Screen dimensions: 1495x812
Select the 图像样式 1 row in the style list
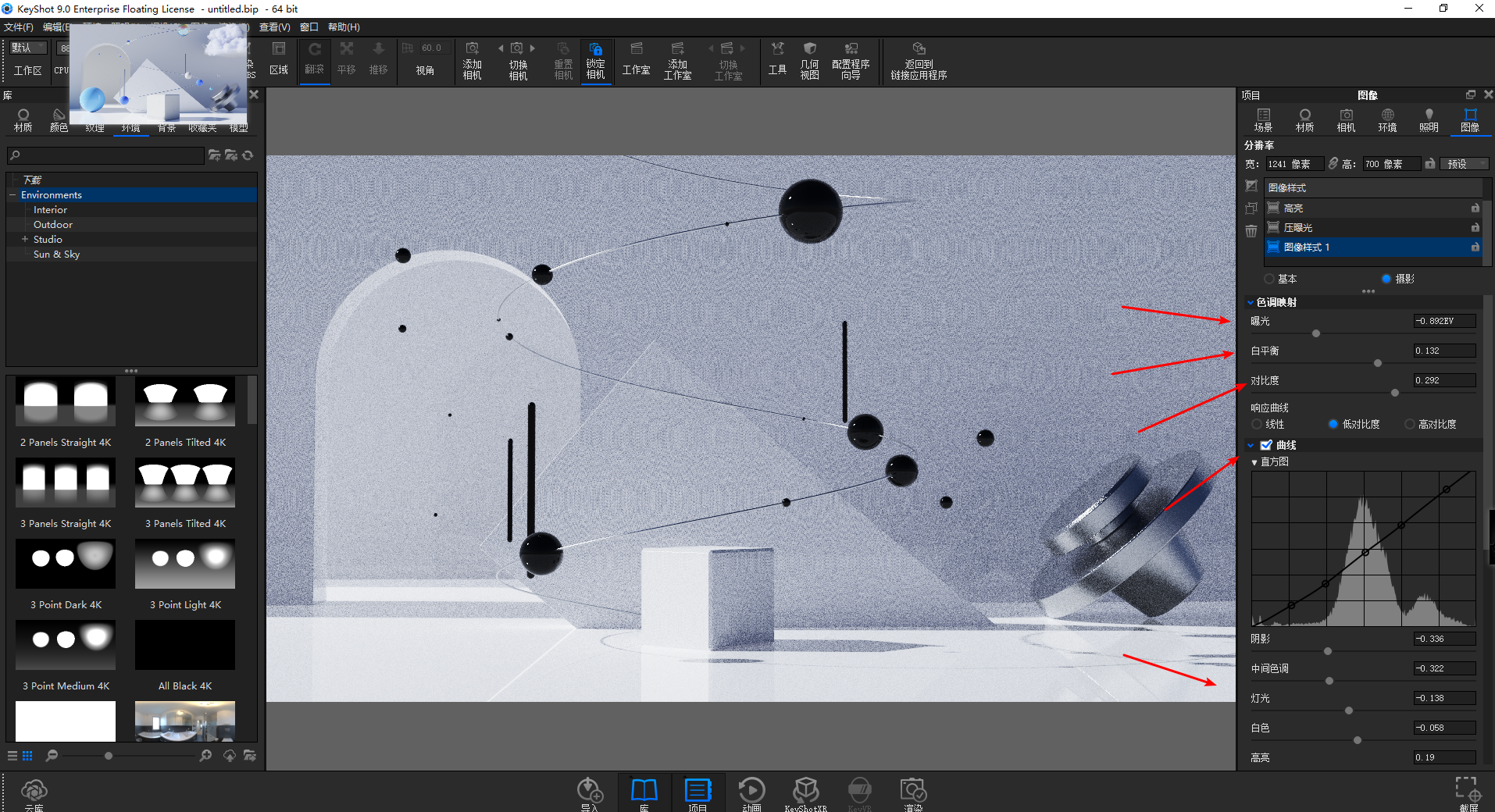1373,248
